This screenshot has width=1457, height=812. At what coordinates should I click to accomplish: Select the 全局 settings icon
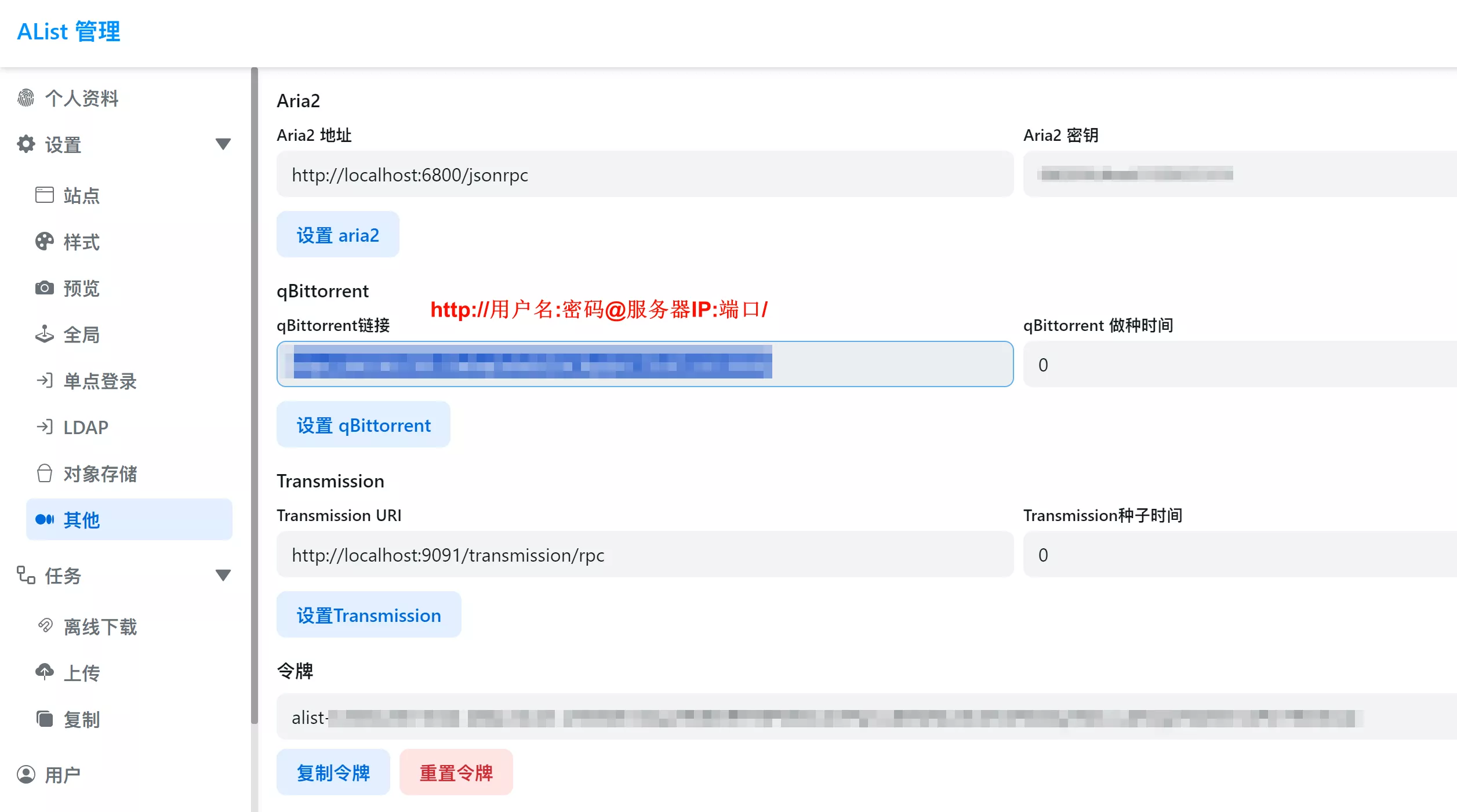pyautogui.click(x=45, y=334)
